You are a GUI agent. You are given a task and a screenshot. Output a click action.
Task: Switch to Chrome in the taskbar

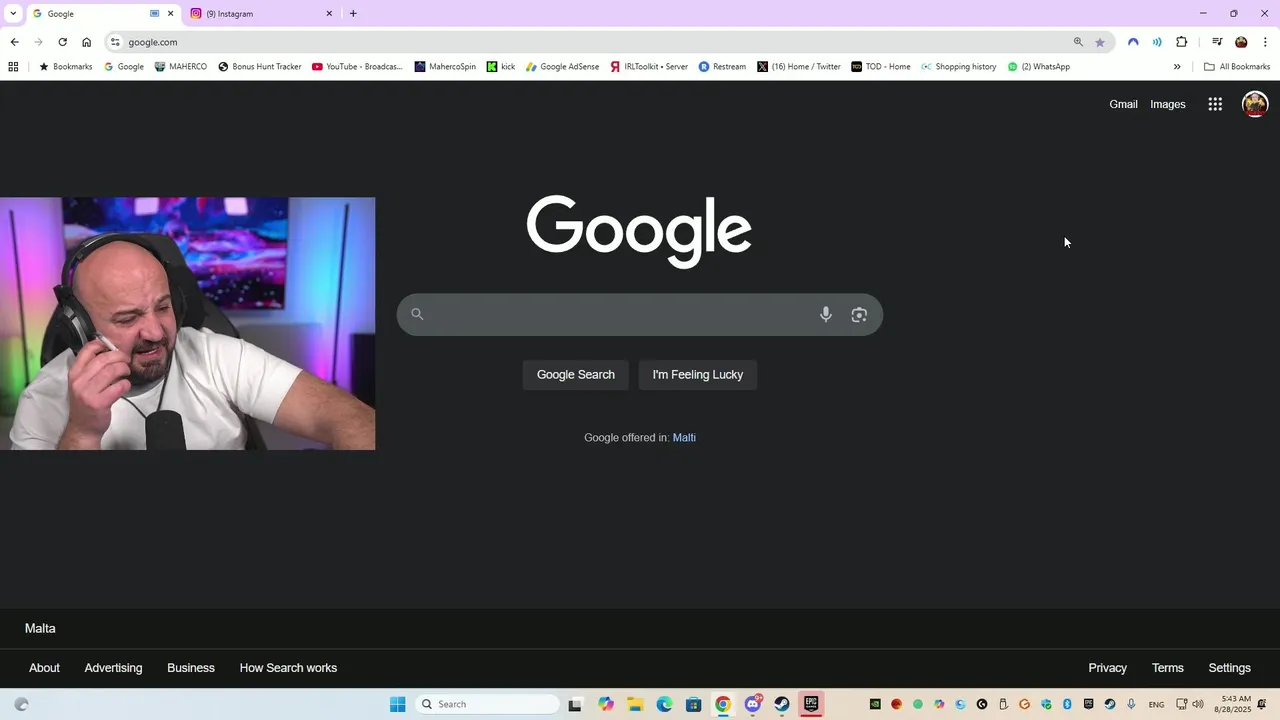(x=723, y=704)
